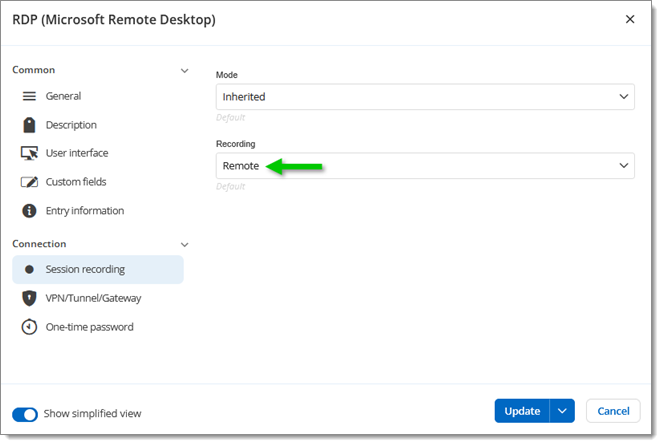
Task: Click the Mode field label
Action: 227,75
